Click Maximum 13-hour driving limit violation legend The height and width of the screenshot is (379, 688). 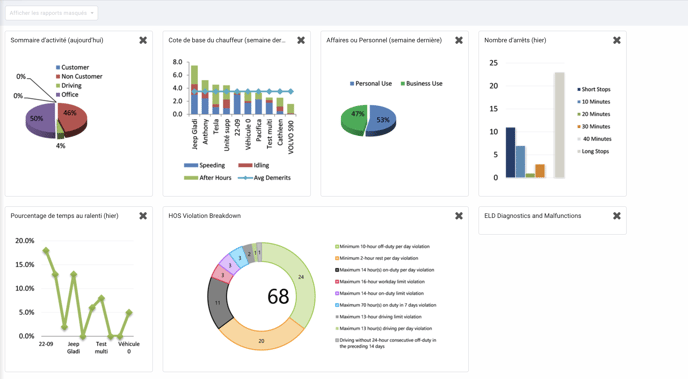click(x=378, y=317)
